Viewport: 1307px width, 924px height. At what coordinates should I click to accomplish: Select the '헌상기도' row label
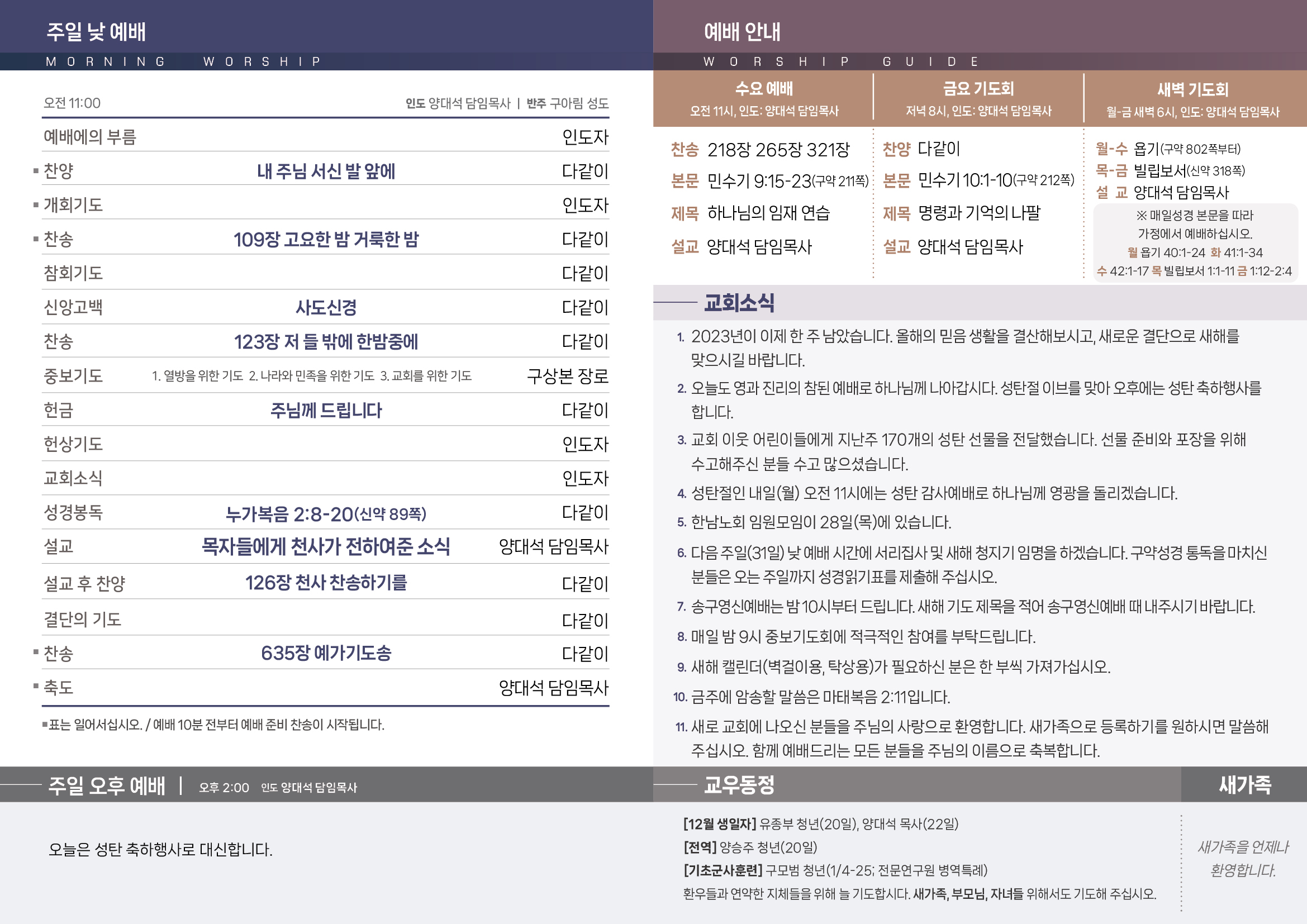[73, 444]
